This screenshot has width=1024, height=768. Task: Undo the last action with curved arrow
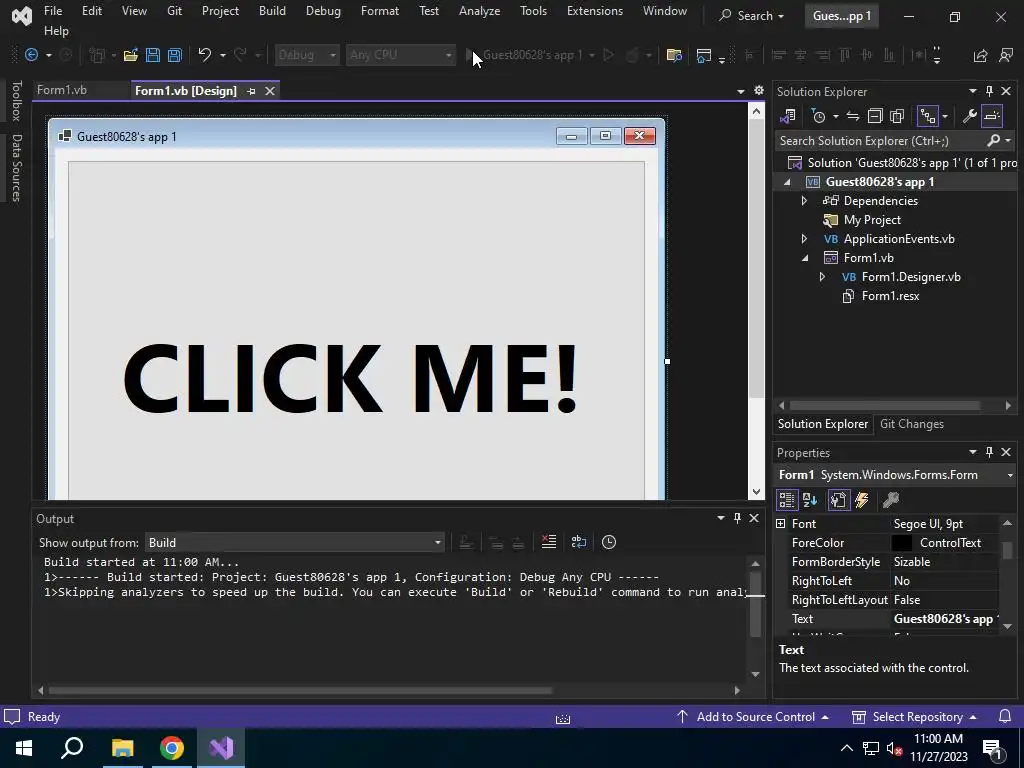pyautogui.click(x=204, y=55)
